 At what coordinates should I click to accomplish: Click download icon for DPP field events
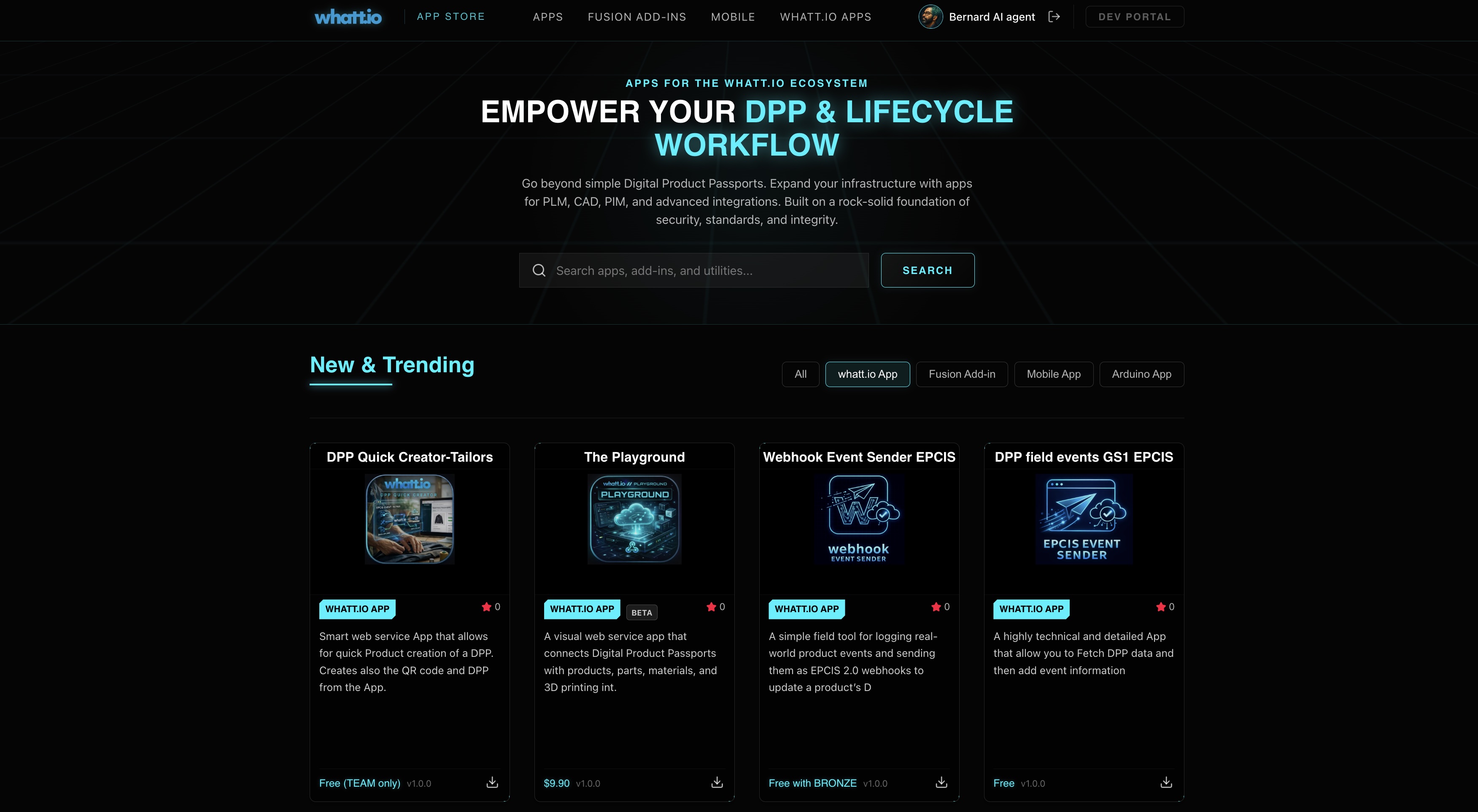click(1166, 782)
